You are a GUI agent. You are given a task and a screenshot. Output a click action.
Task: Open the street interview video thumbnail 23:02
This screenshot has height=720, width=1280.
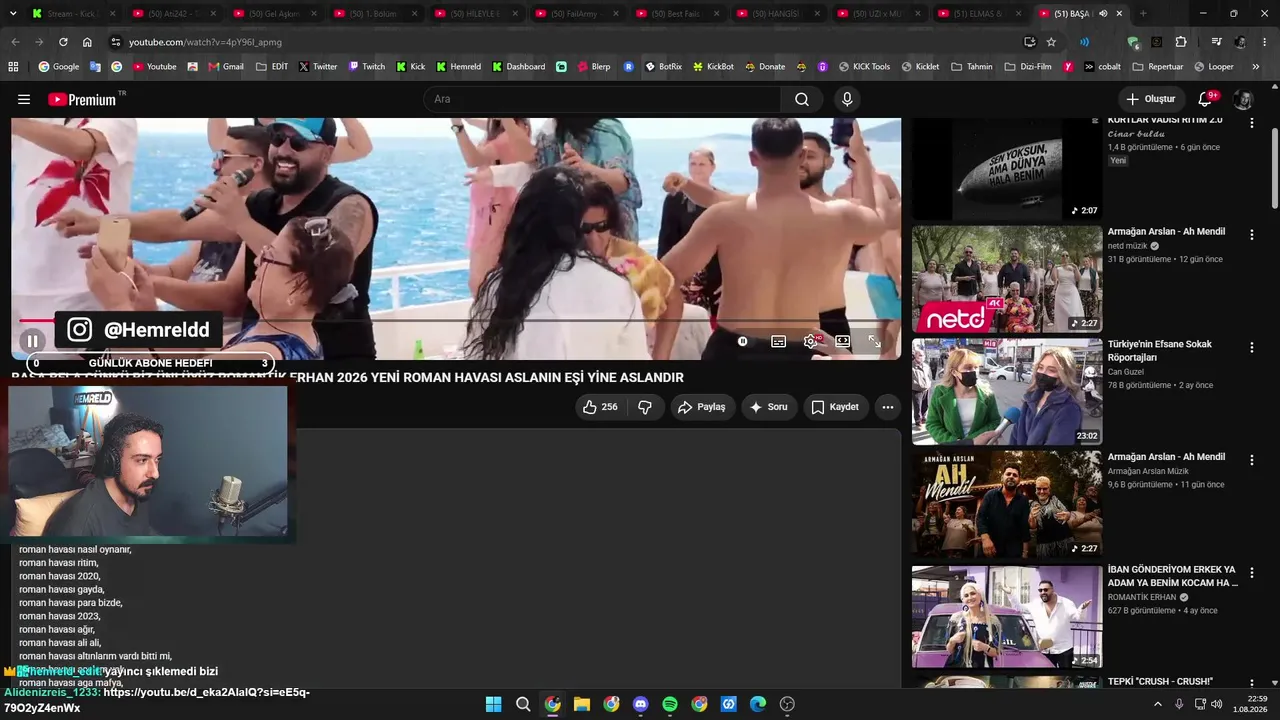(x=1007, y=392)
